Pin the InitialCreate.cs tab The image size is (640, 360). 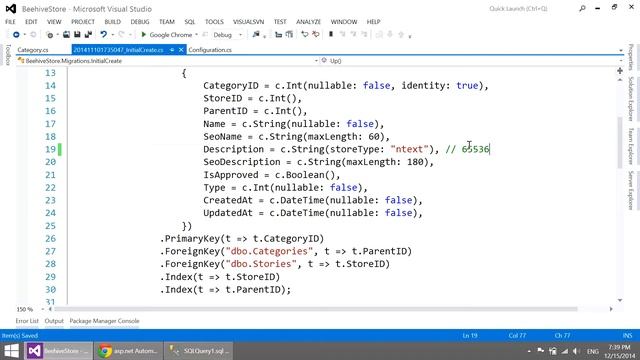point(172,50)
